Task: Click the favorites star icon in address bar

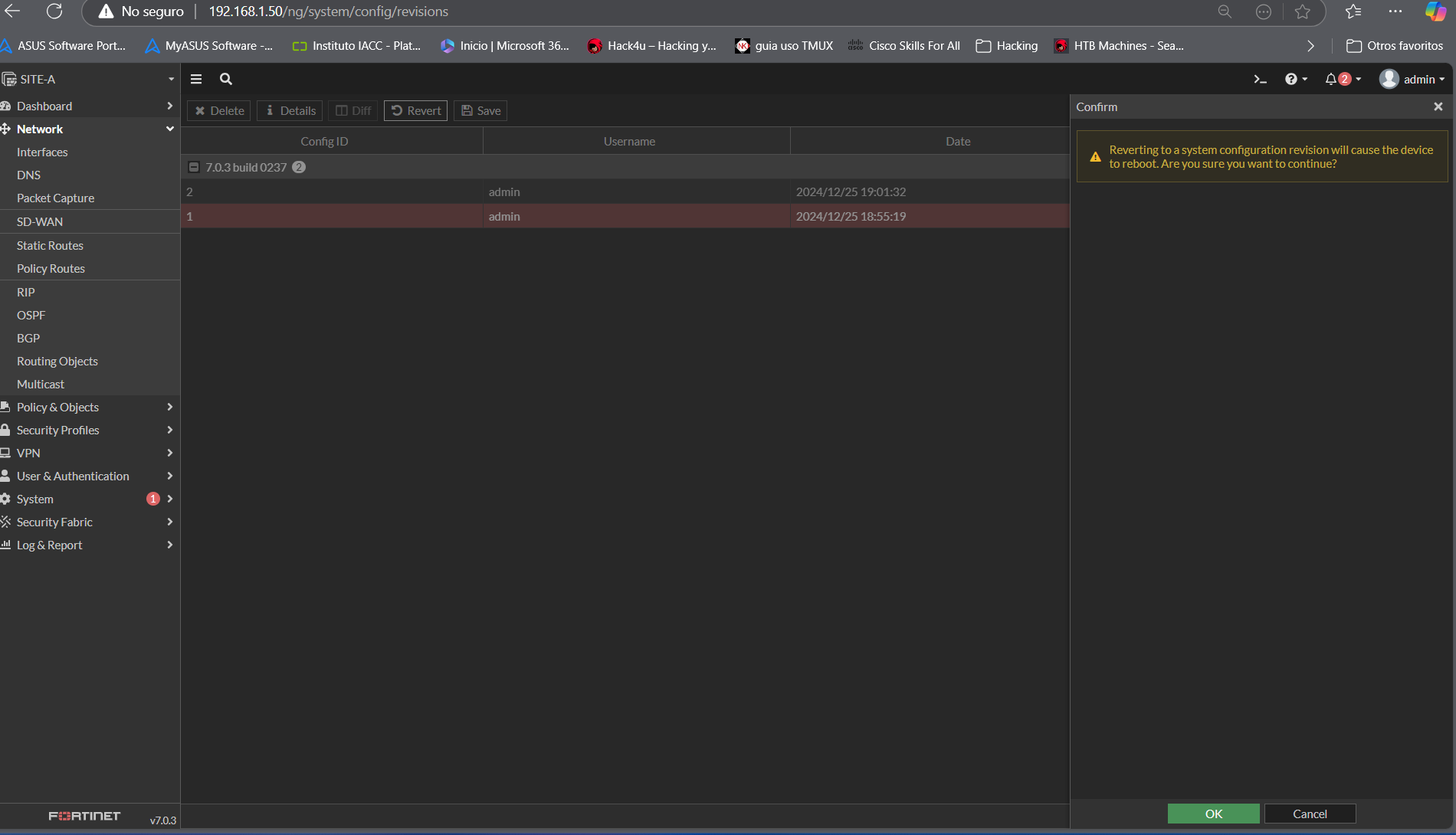Action: (1302, 11)
